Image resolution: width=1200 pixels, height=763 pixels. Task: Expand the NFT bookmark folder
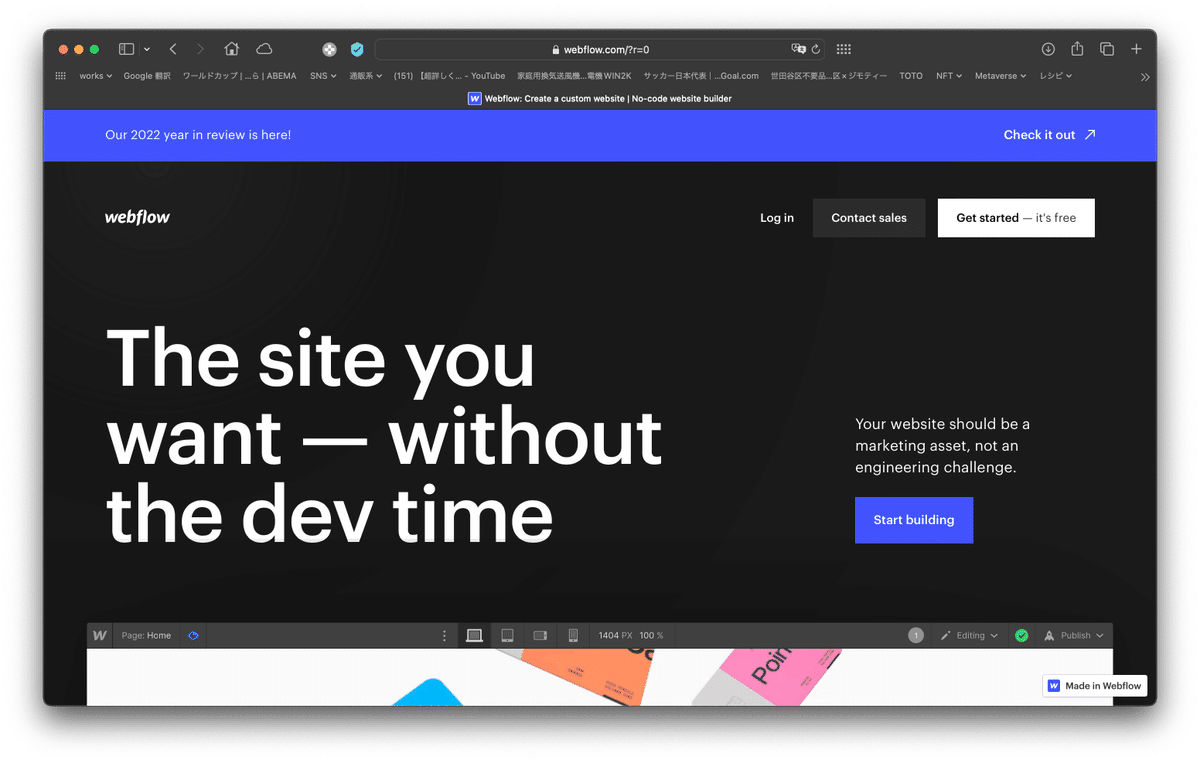point(949,76)
